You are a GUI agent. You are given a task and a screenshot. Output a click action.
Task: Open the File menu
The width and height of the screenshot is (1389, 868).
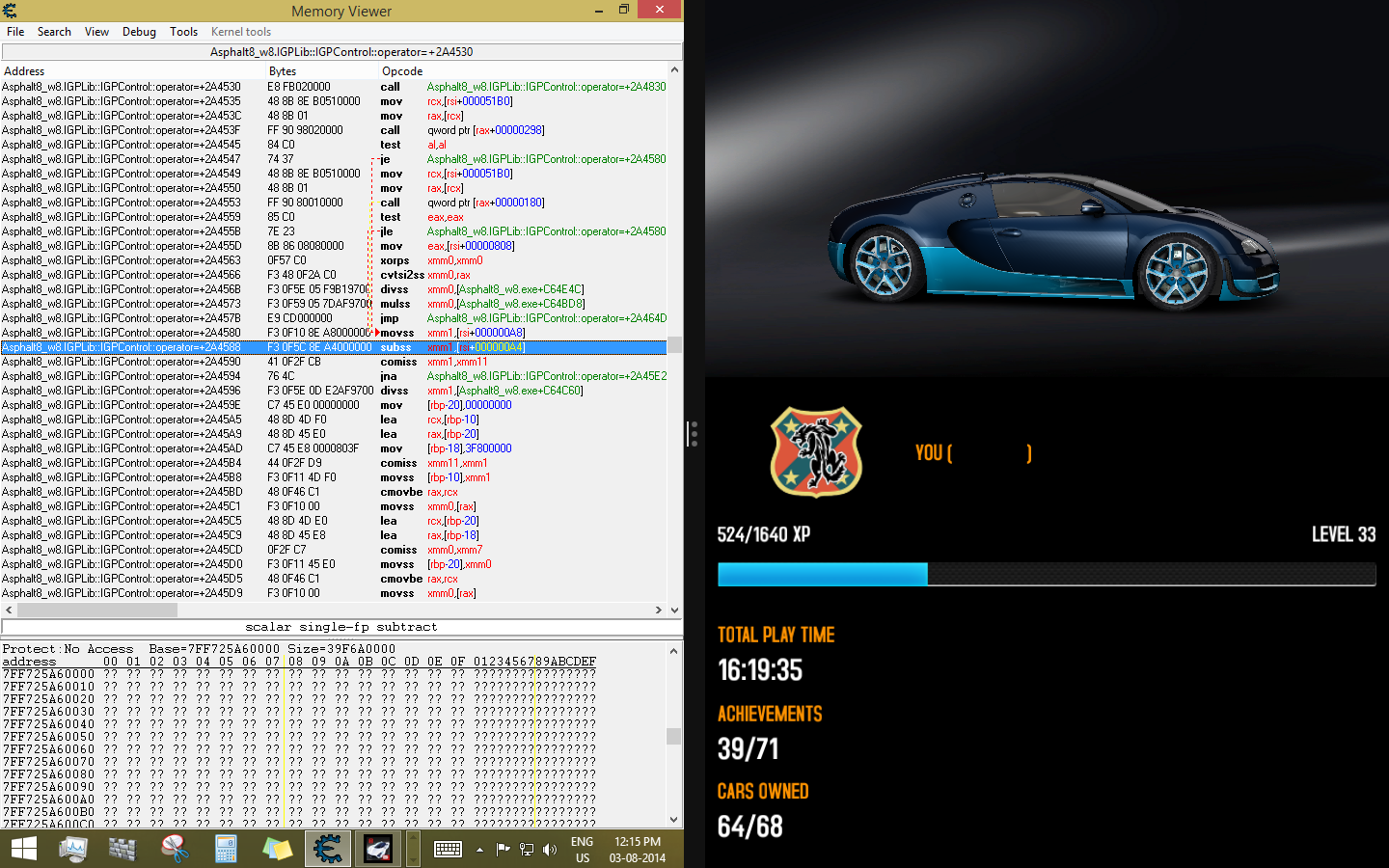pos(15,32)
